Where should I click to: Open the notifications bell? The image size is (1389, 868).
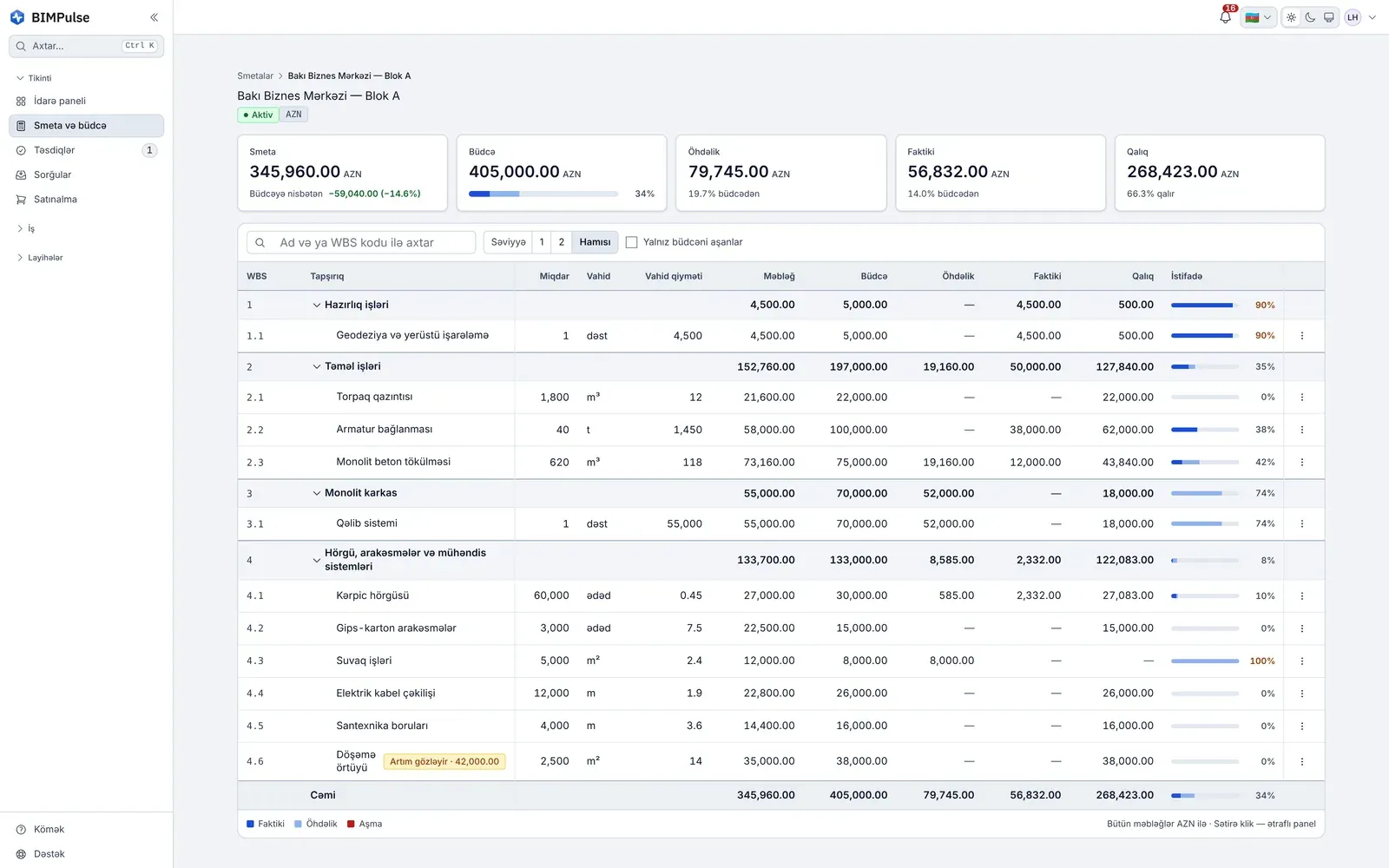point(1225,17)
